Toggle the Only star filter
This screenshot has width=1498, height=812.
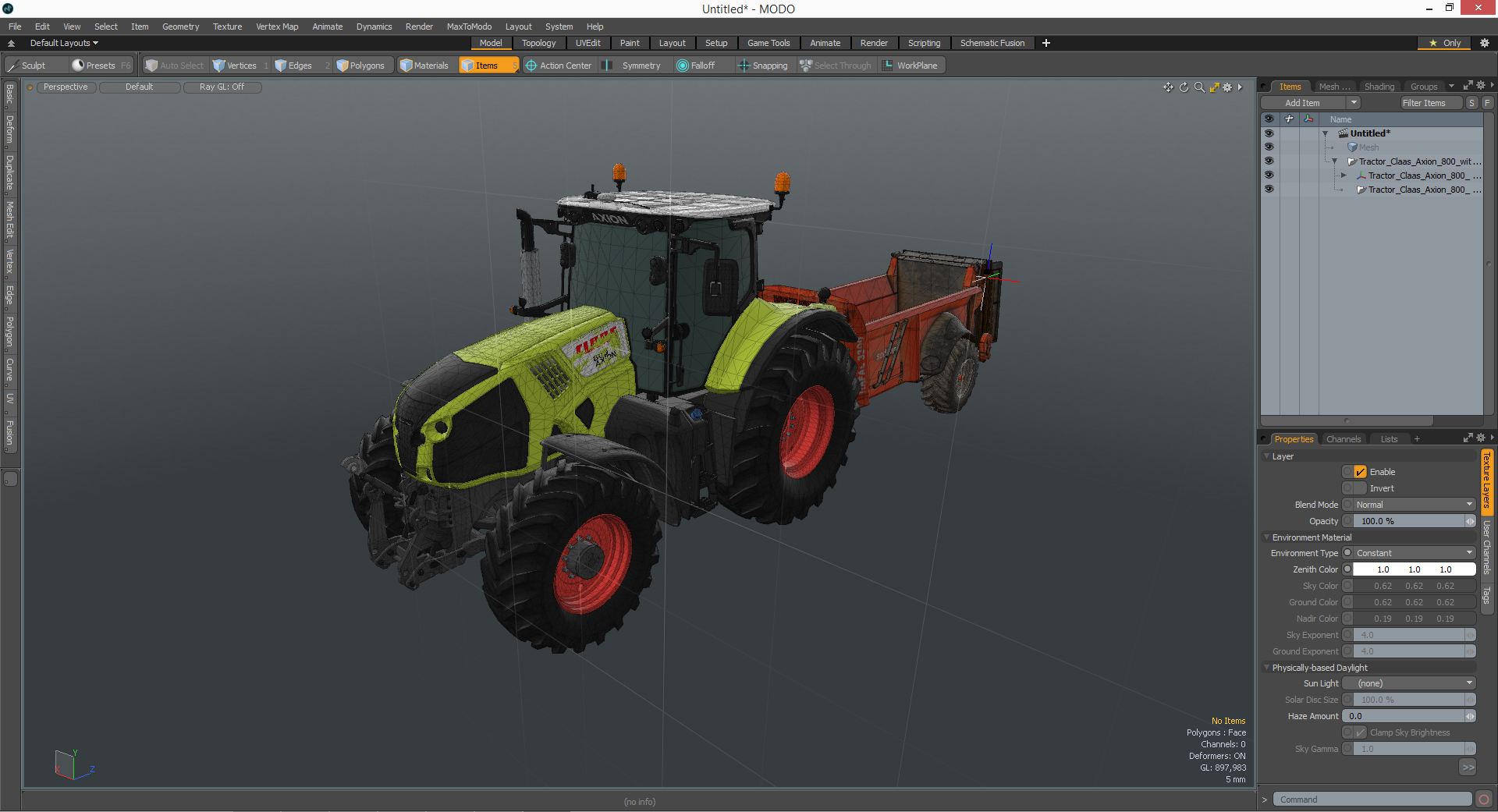tap(1445, 43)
